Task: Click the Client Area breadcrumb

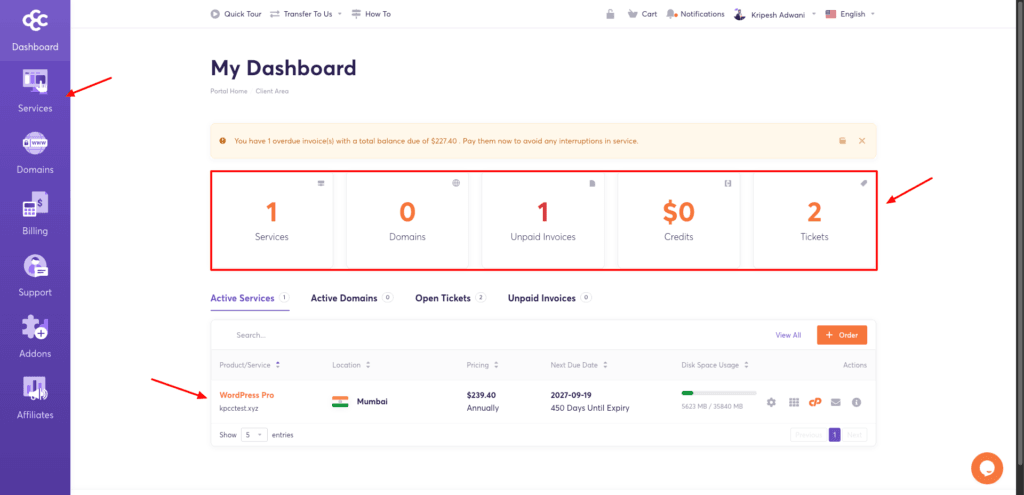Action: [272, 91]
